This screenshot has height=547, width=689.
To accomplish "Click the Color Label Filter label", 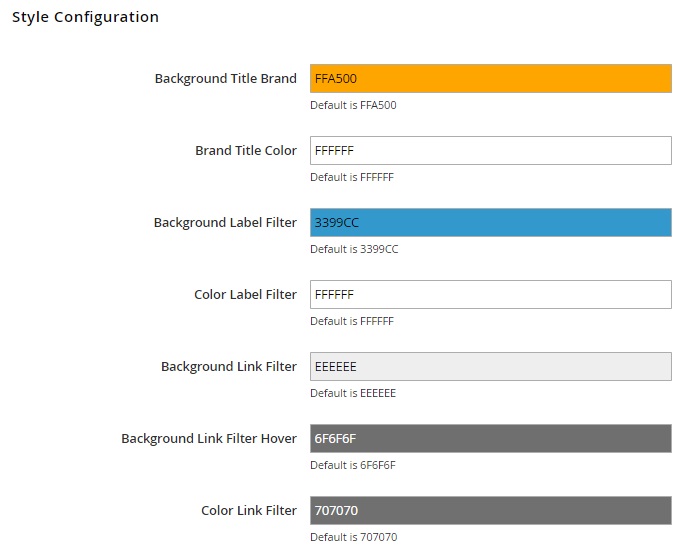I will [x=245, y=294].
